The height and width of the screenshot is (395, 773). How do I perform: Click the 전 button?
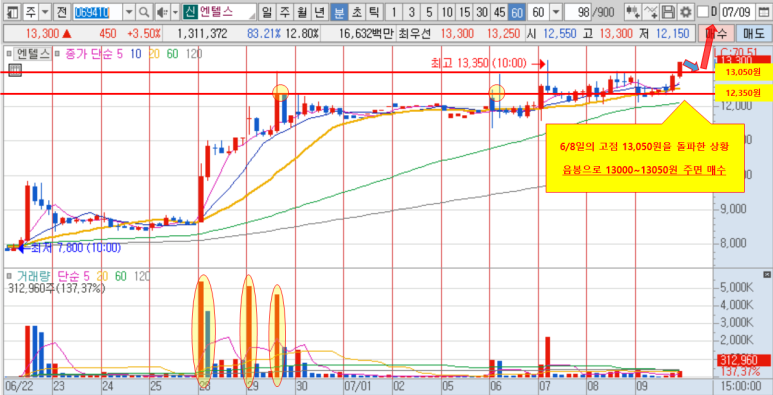coord(61,12)
